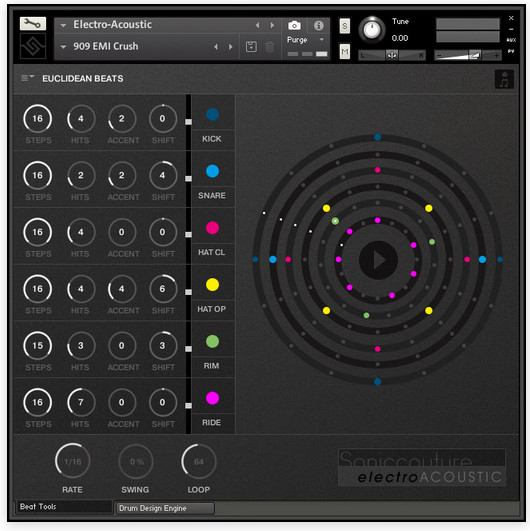
Task: Select the RIM track label
Action: pyautogui.click(x=211, y=366)
